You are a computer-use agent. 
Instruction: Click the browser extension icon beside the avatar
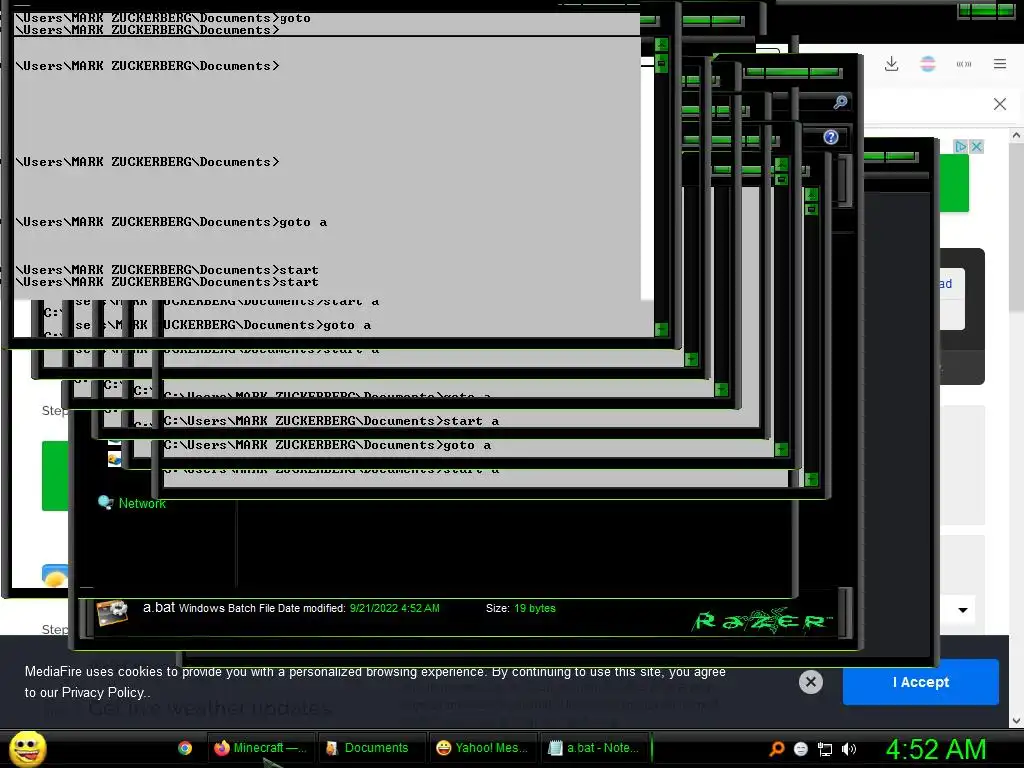[964, 64]
